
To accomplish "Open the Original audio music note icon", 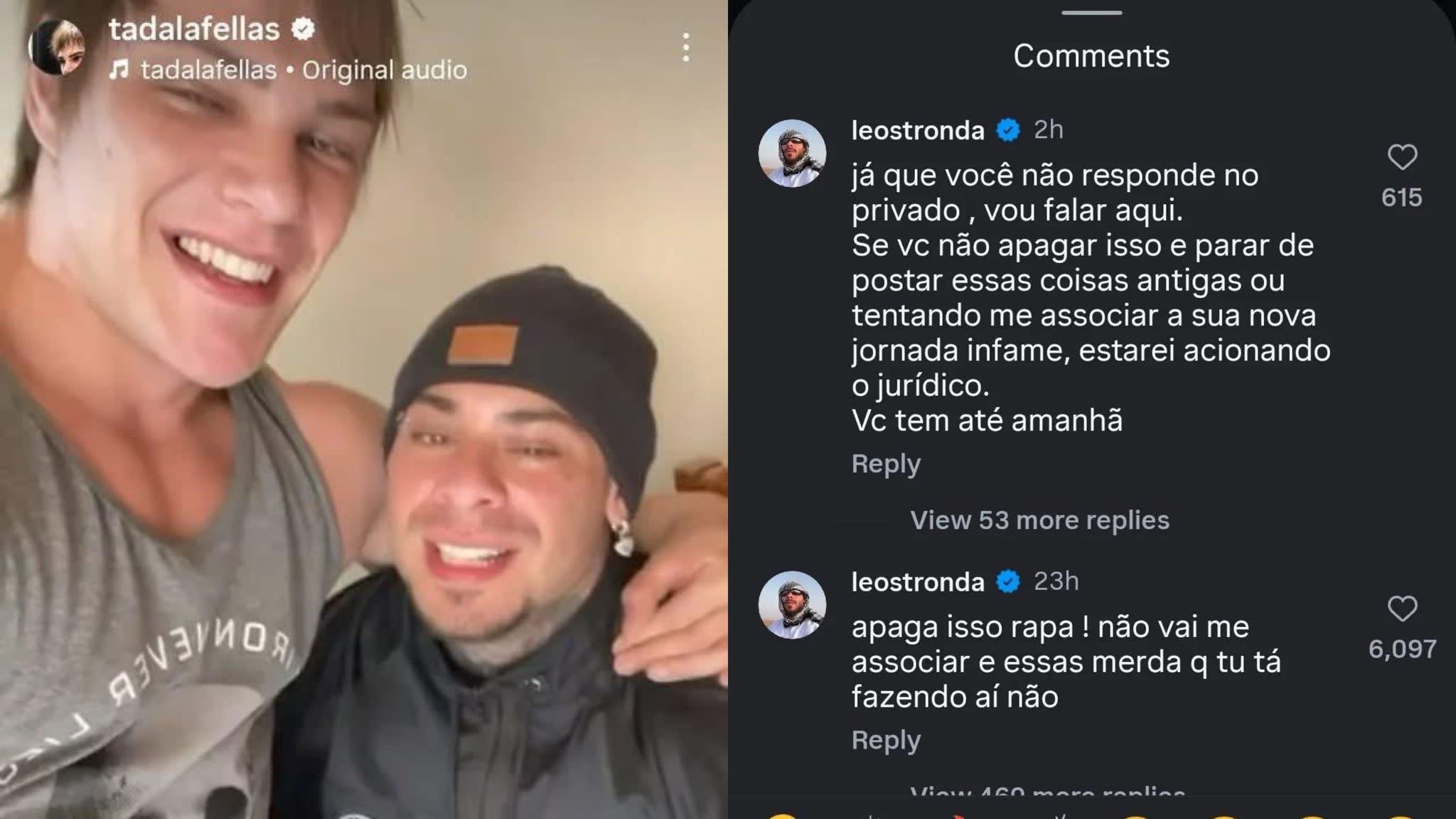I will coord(119,70).
